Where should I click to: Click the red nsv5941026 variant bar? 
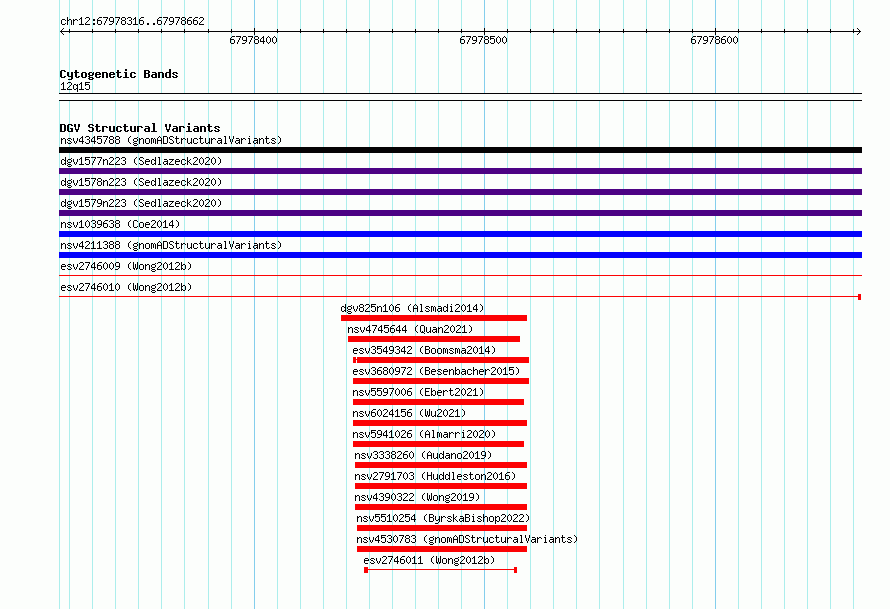pyautogui.click(x=438, y=444)
